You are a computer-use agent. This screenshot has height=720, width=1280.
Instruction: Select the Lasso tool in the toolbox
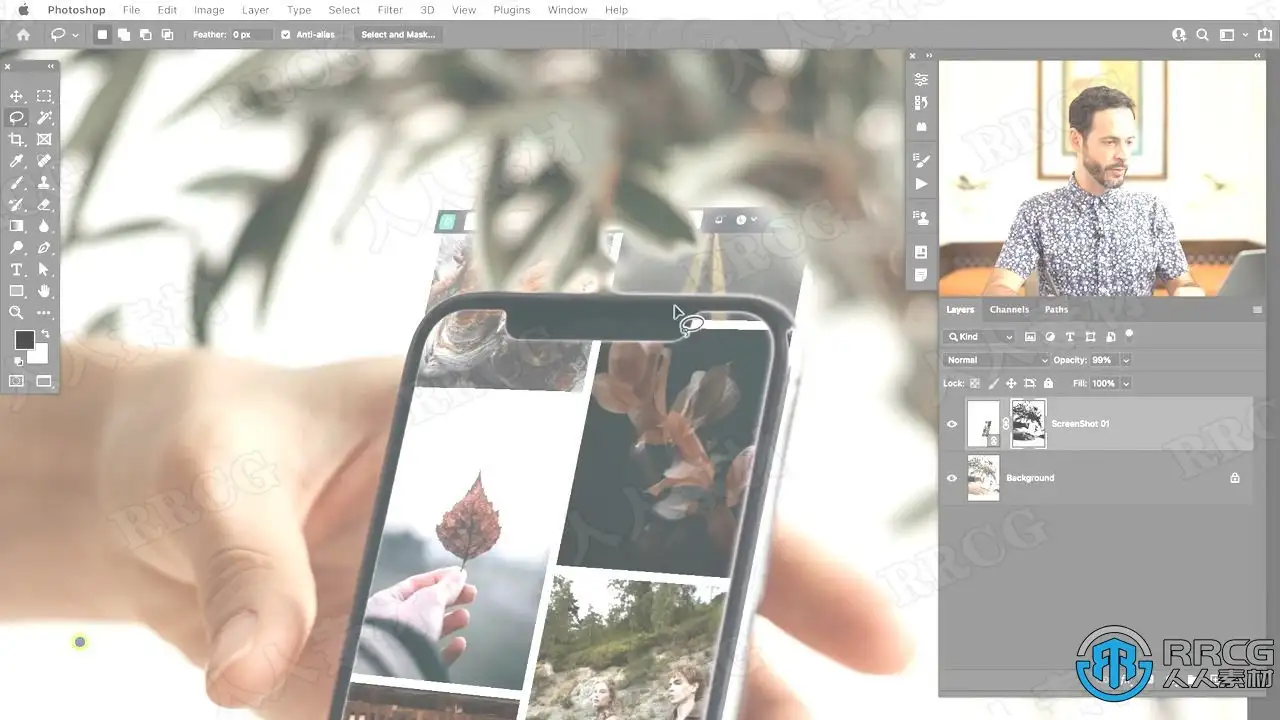pos(17,118)
